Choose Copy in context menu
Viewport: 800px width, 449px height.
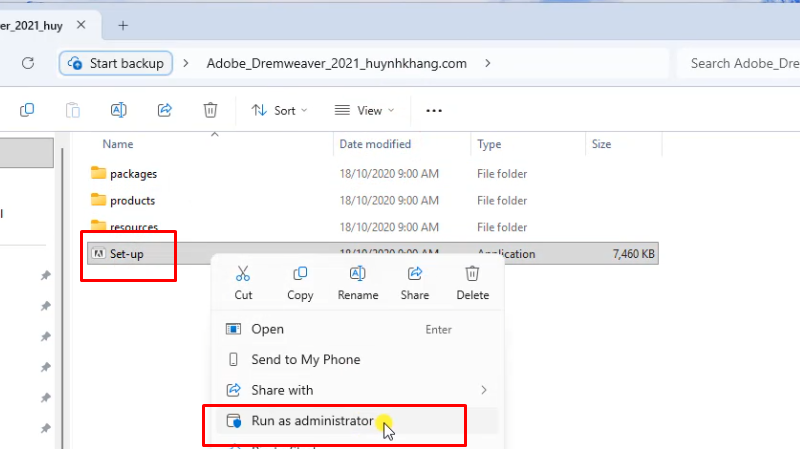(x=300, y=284)
